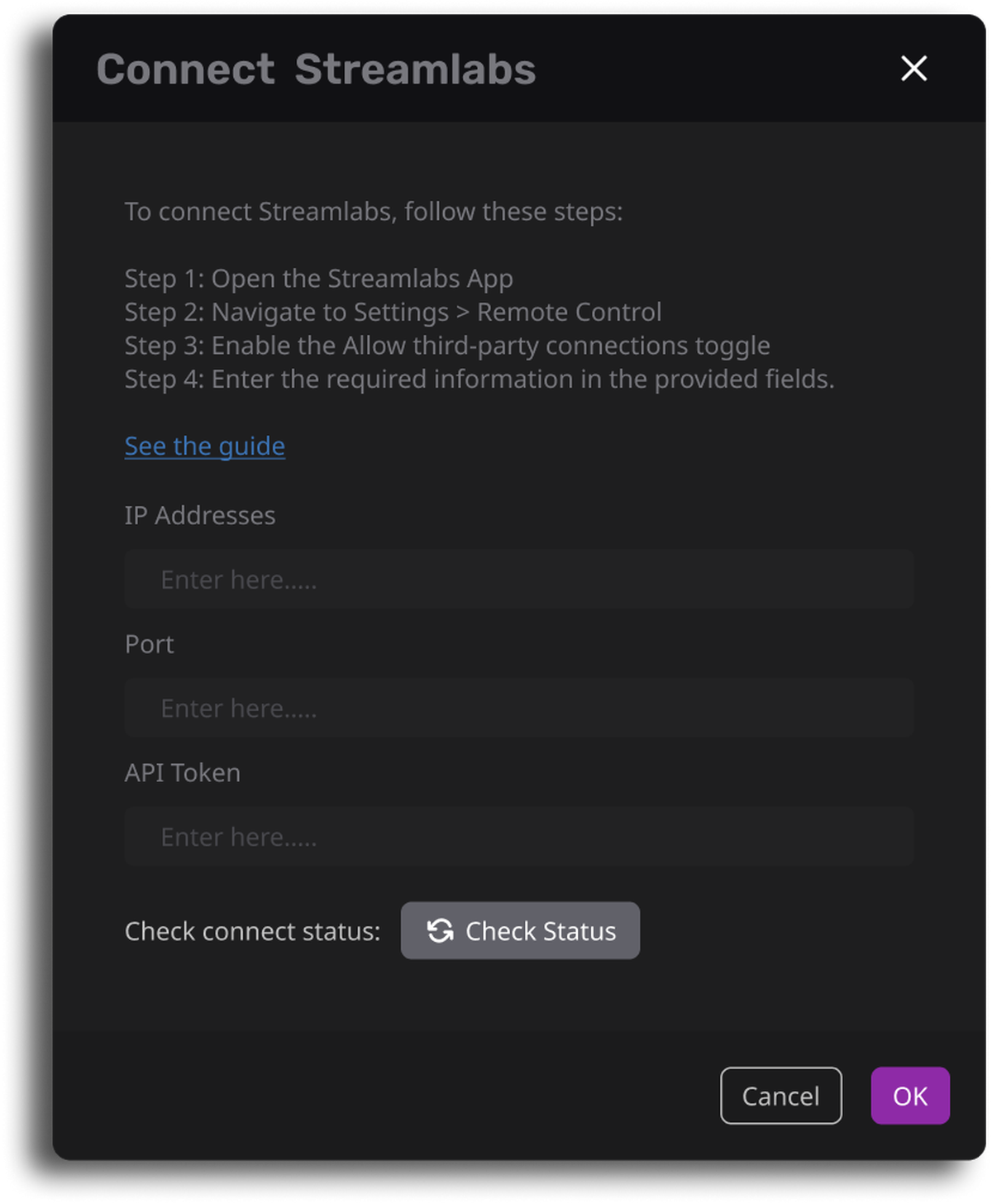Focus the API Token input field

519,837
